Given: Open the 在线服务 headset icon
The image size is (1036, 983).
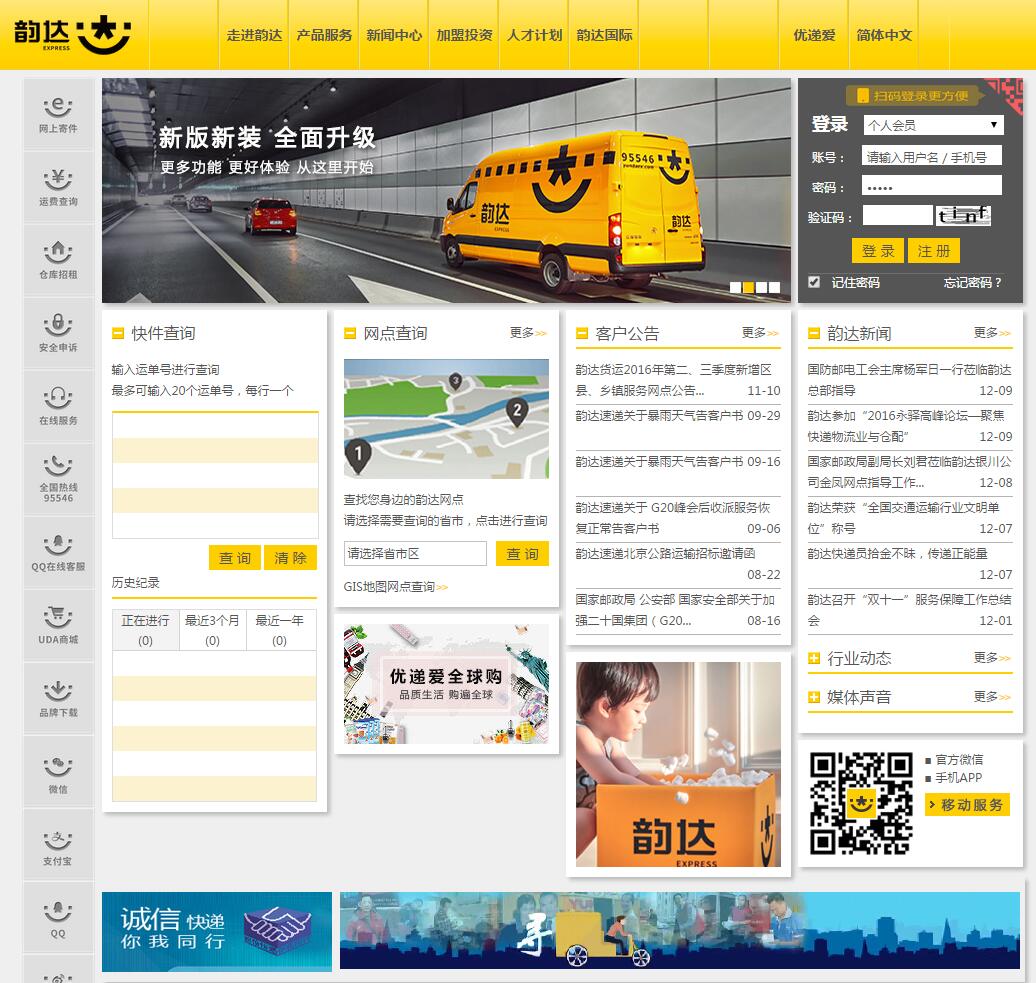Looking at the screenshot, I should [58, 406].
